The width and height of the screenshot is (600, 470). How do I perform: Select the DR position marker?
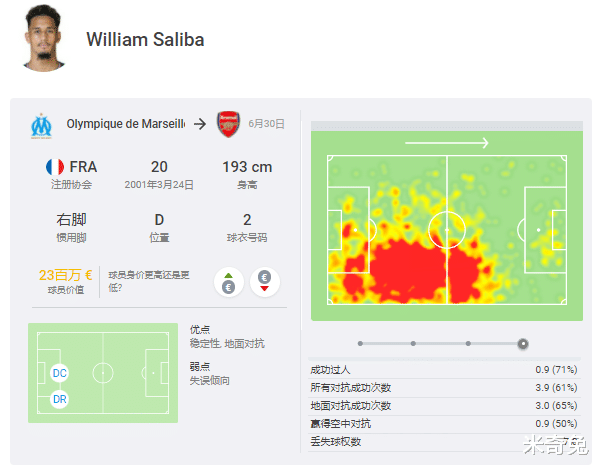(60, 399)
